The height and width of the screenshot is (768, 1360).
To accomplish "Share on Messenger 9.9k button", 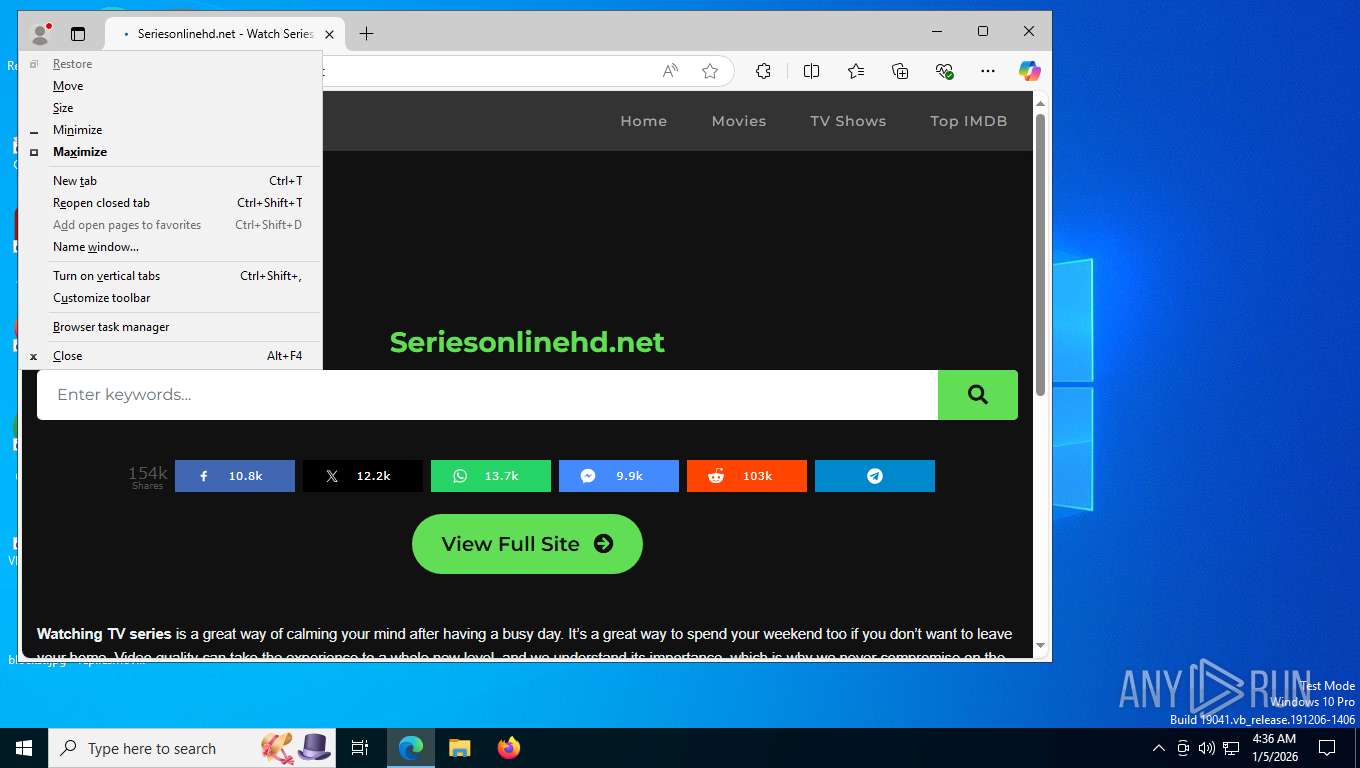I will [x=619, y=476].
